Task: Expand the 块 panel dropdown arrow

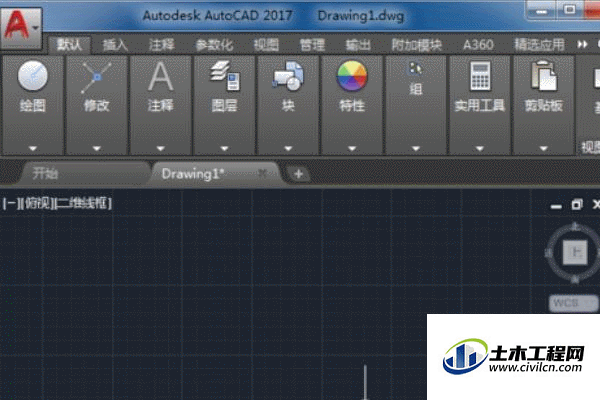Action: click(x=288, y=148)
